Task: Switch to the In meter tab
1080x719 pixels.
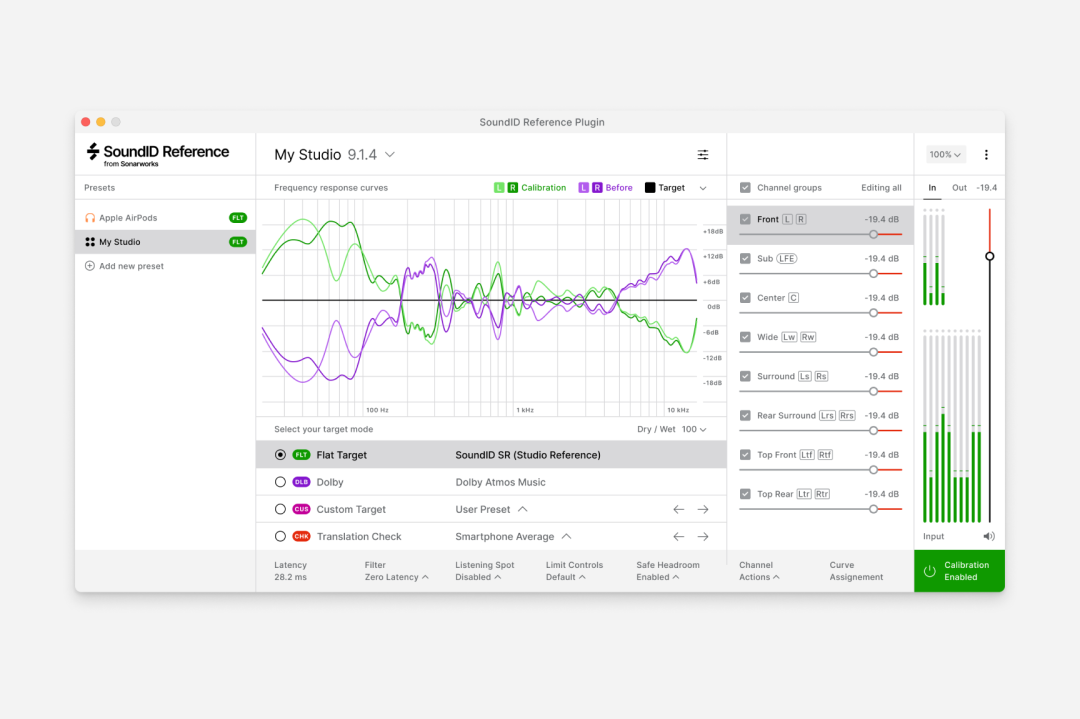Action: [932, 188]
